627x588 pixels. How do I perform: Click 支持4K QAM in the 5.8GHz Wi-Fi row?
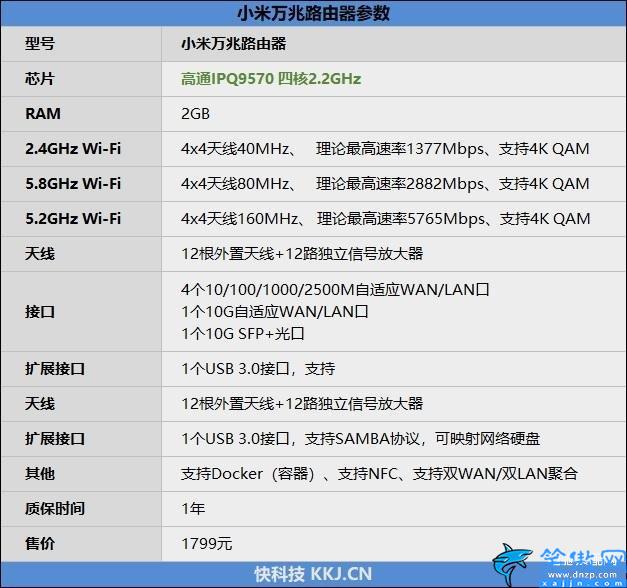544,184
